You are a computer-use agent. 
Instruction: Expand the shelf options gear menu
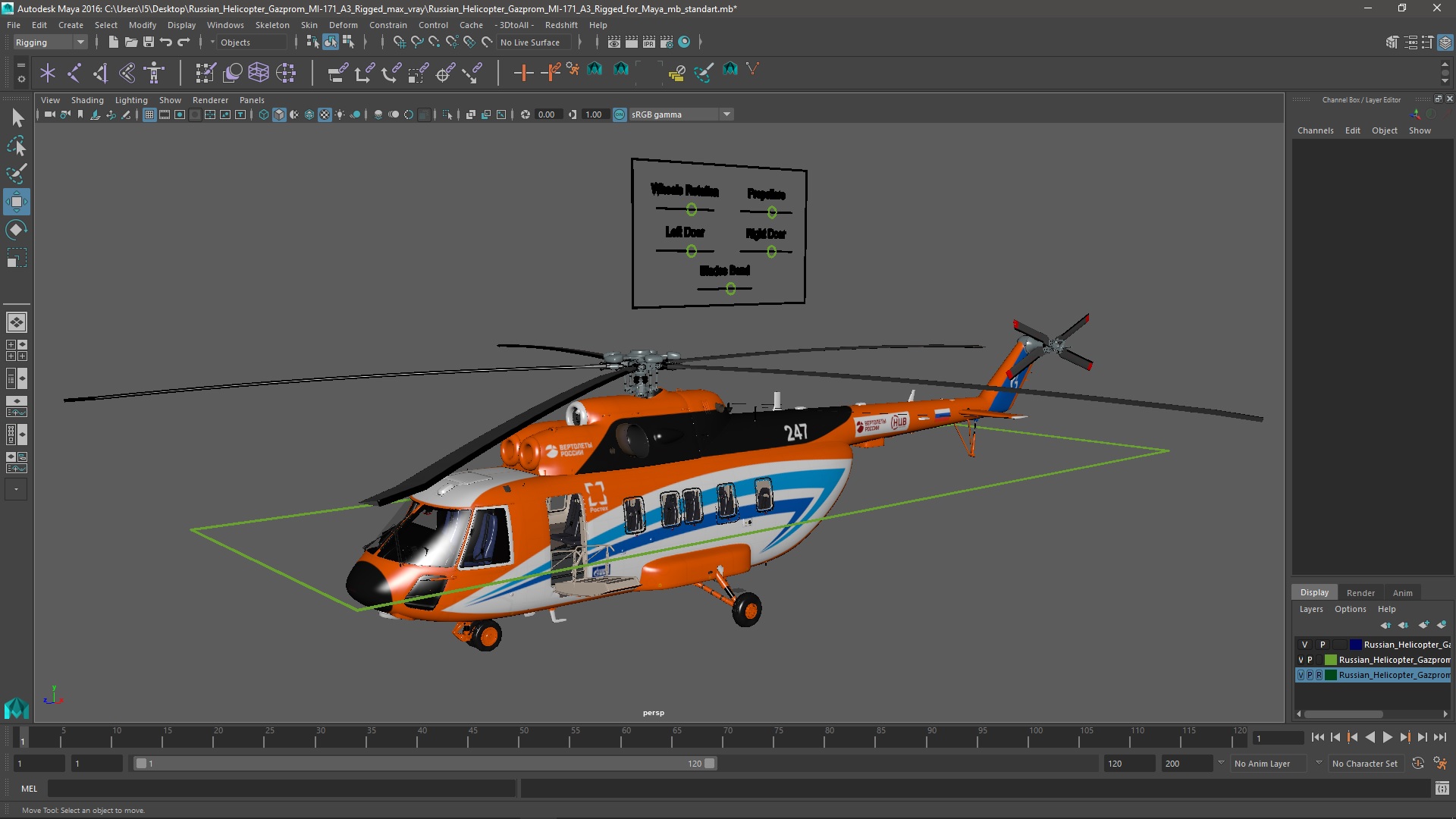tap(20, 78)
